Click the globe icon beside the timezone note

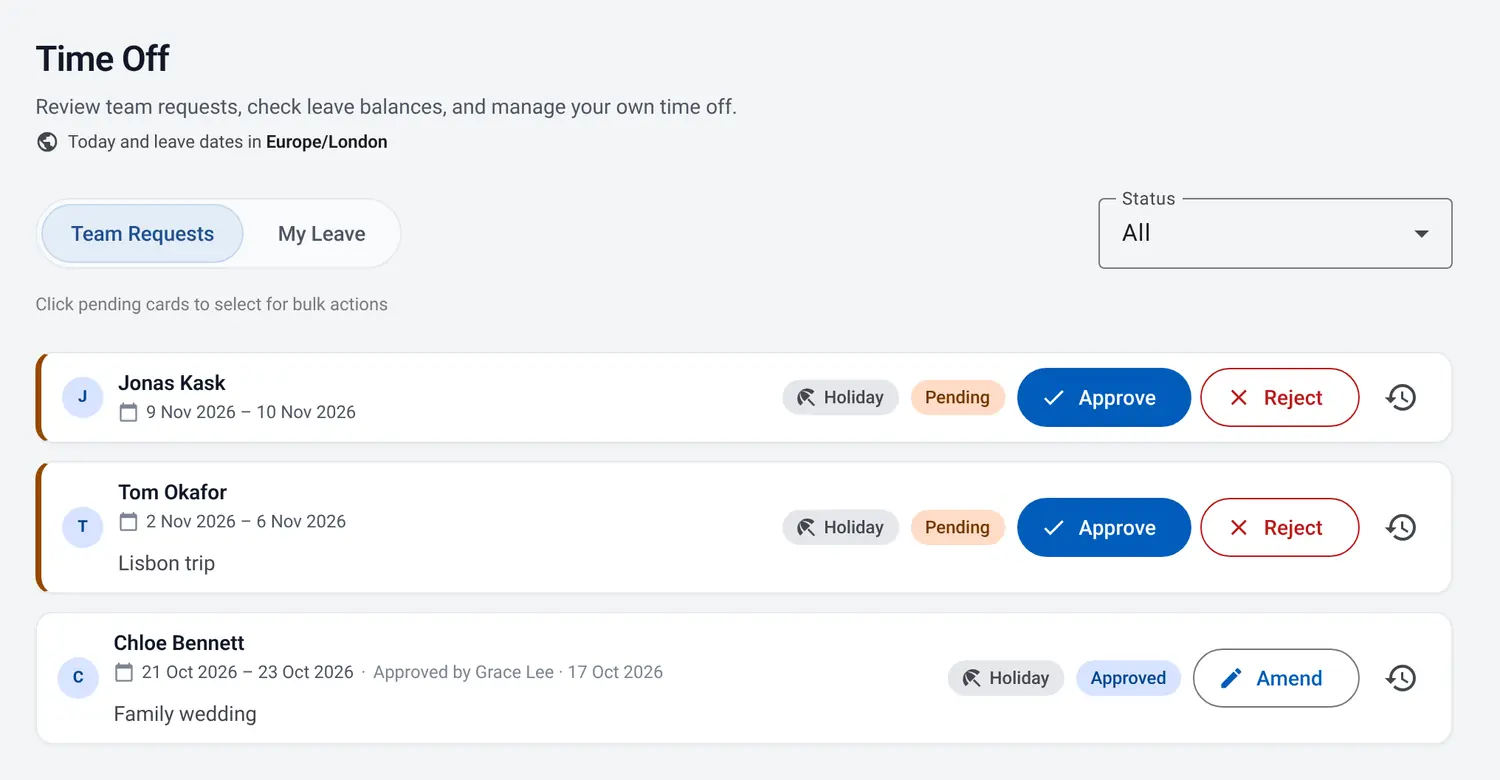pos(47,142)
